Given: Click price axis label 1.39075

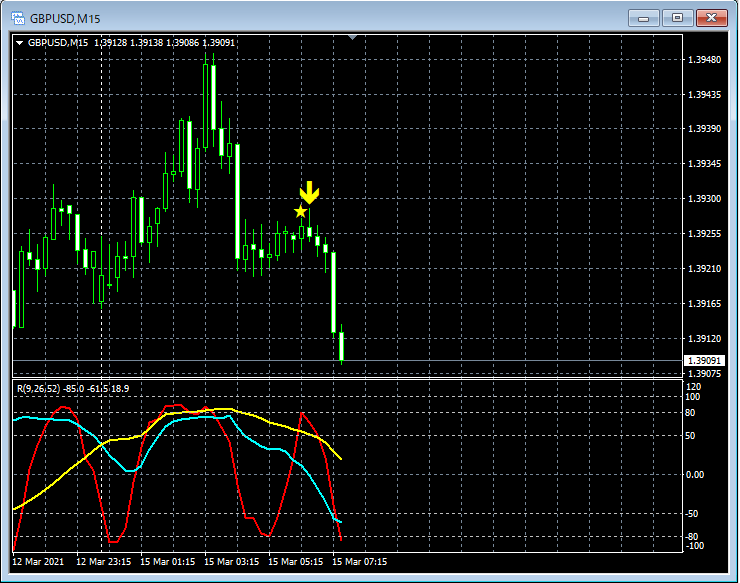Looking at the screenshot, I should (704, 373).
